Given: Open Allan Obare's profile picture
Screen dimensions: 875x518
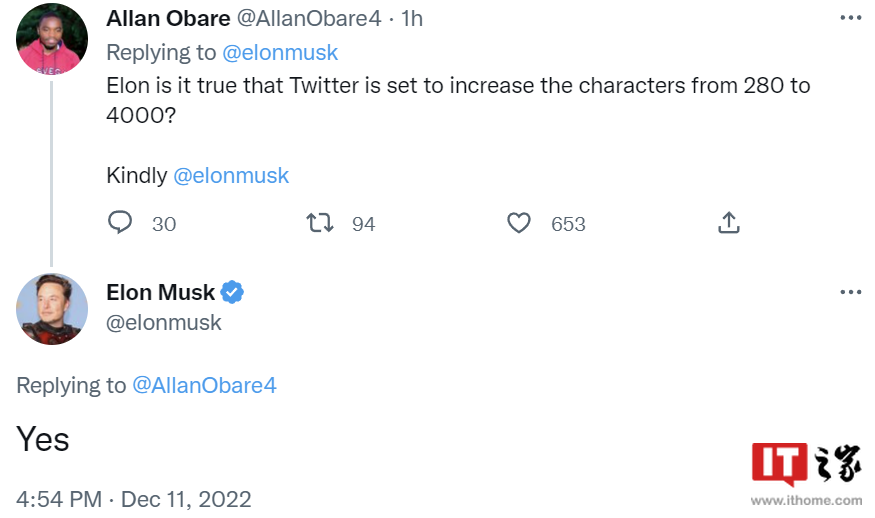Looking at the screenshot, I should (52, 38).
